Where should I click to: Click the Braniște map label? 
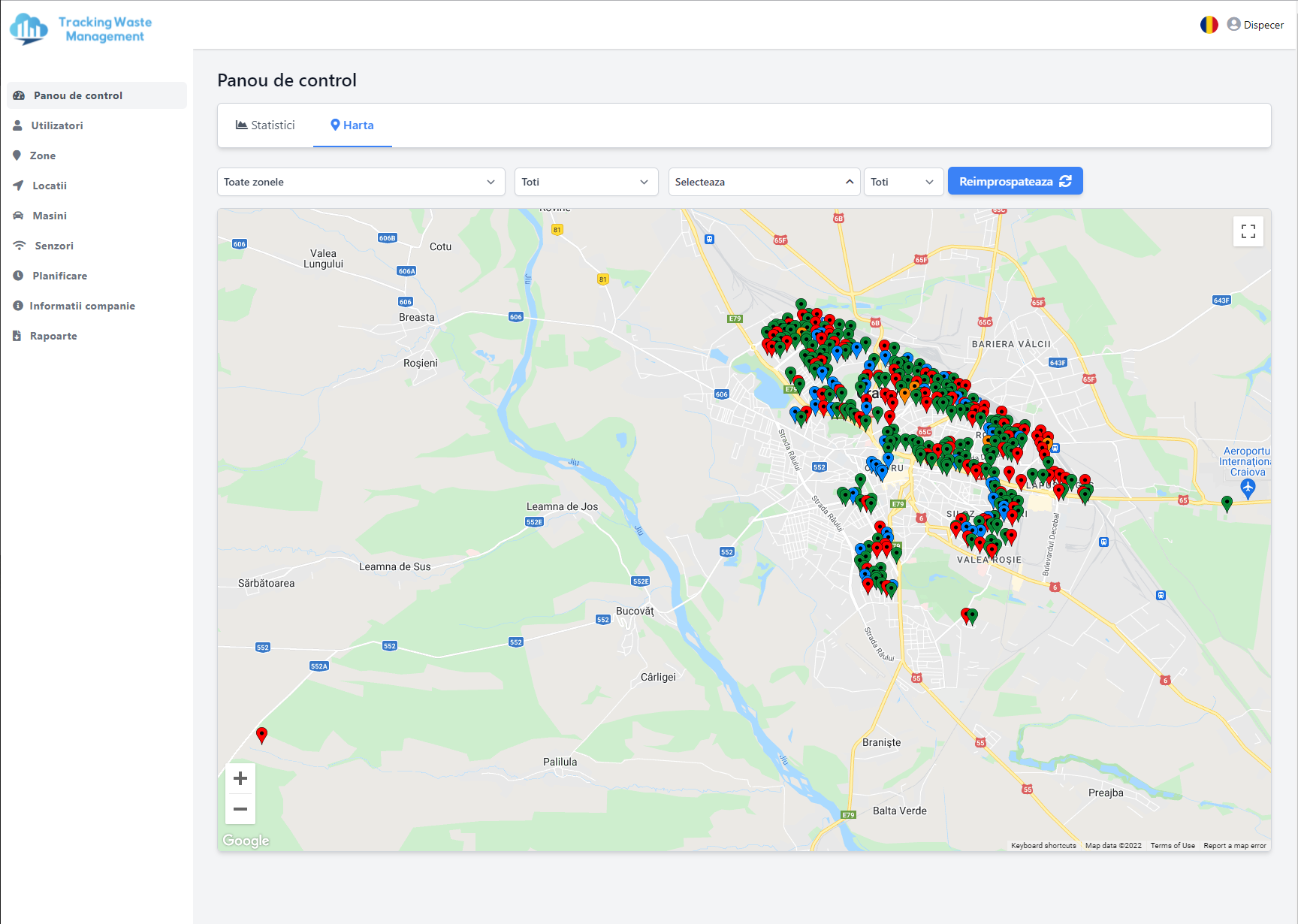click(x=882, y=742)
